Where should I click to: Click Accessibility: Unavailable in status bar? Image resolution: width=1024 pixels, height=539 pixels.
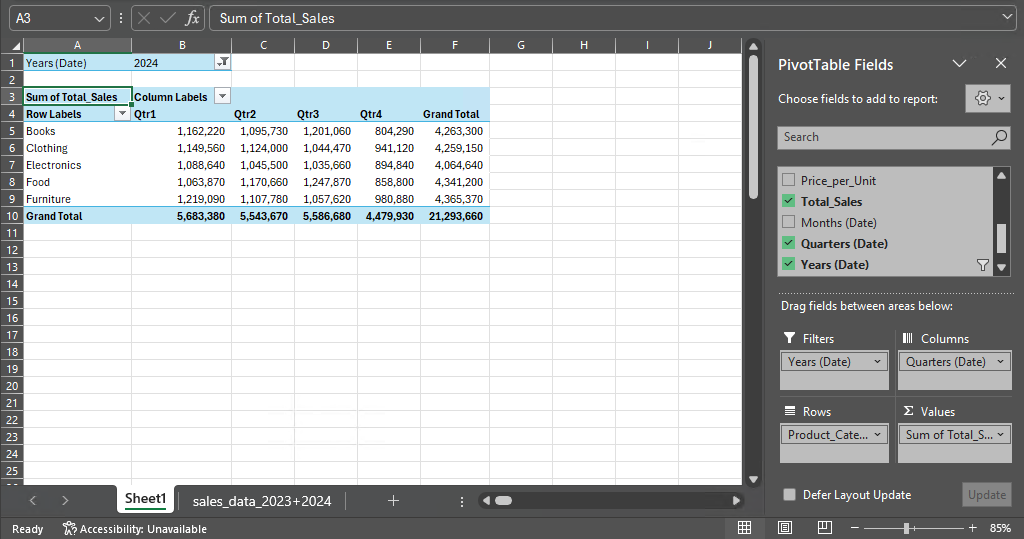[x=134, y=528]
